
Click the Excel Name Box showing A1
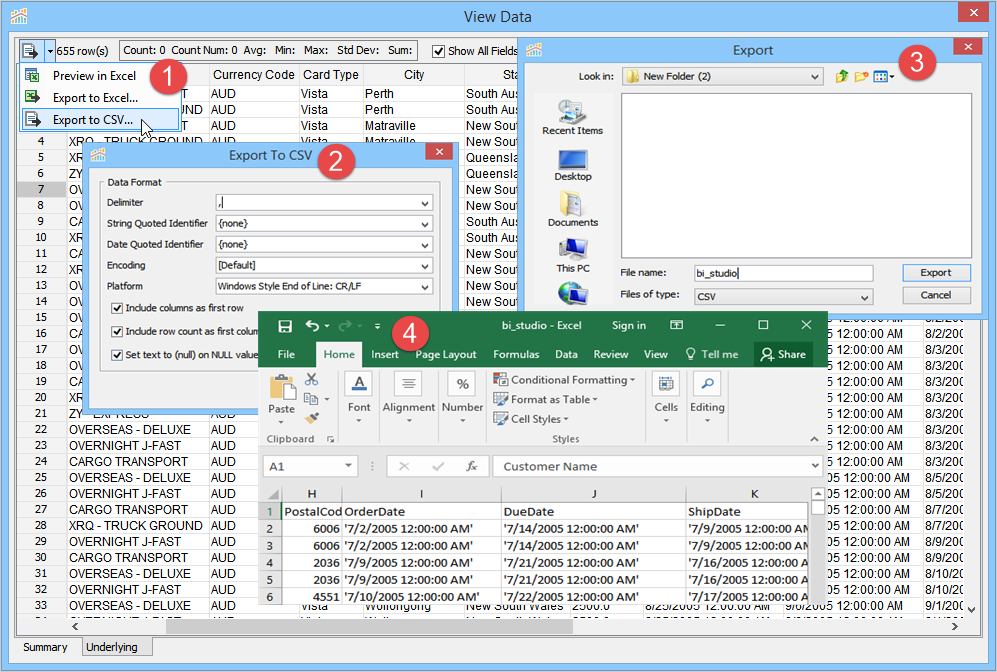coord(310,467)
